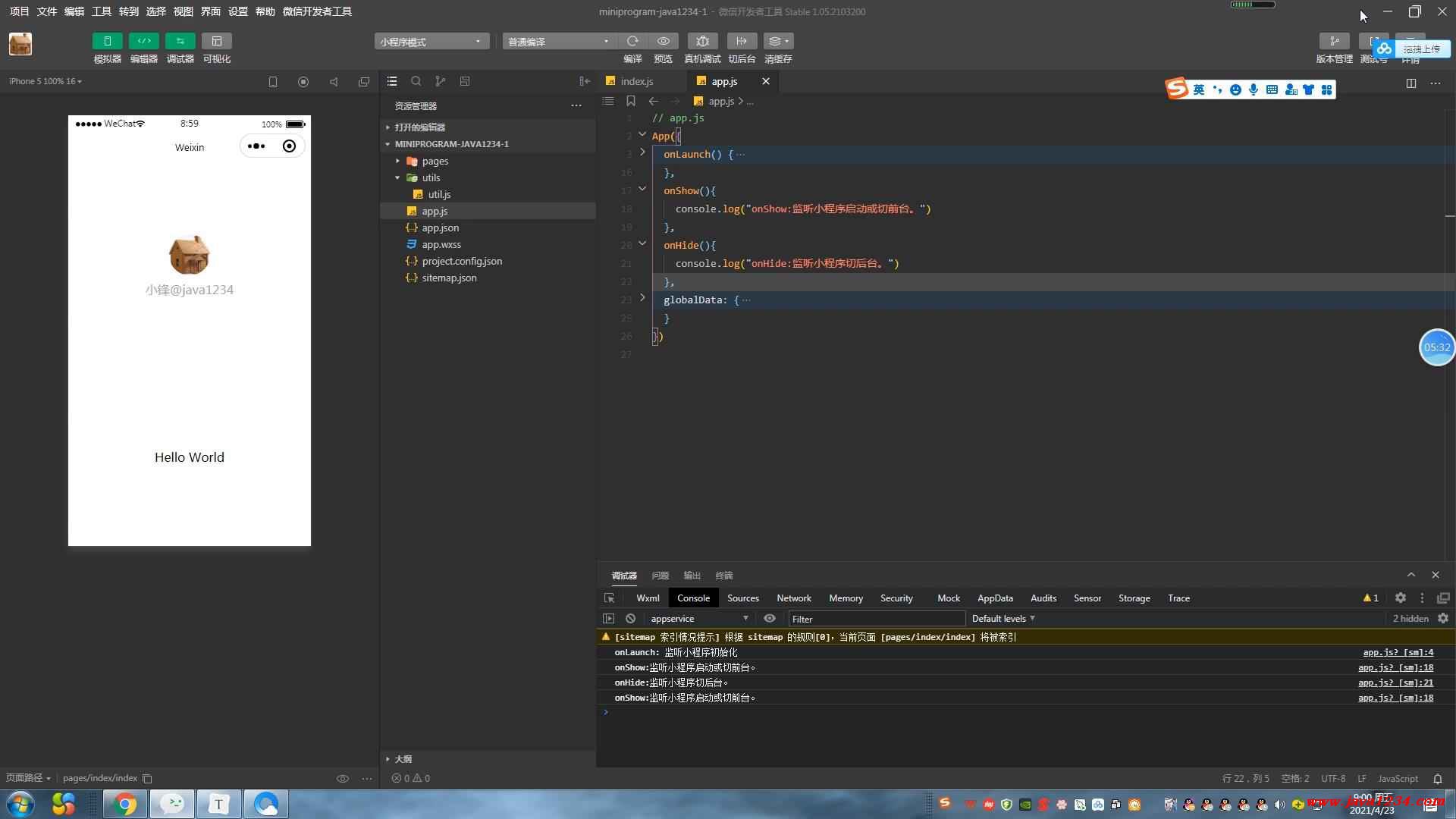Clear the console output
This screenshot has height=819, width=1456.
click(x=630, y=618)
